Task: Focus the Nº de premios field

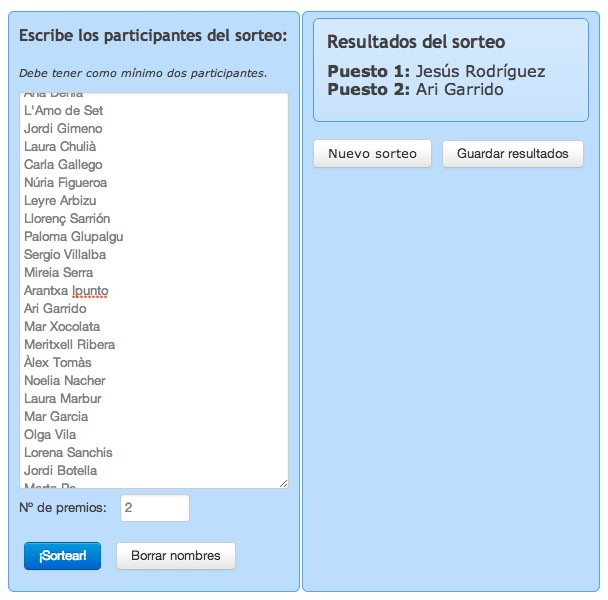Action: coord(155,508)
